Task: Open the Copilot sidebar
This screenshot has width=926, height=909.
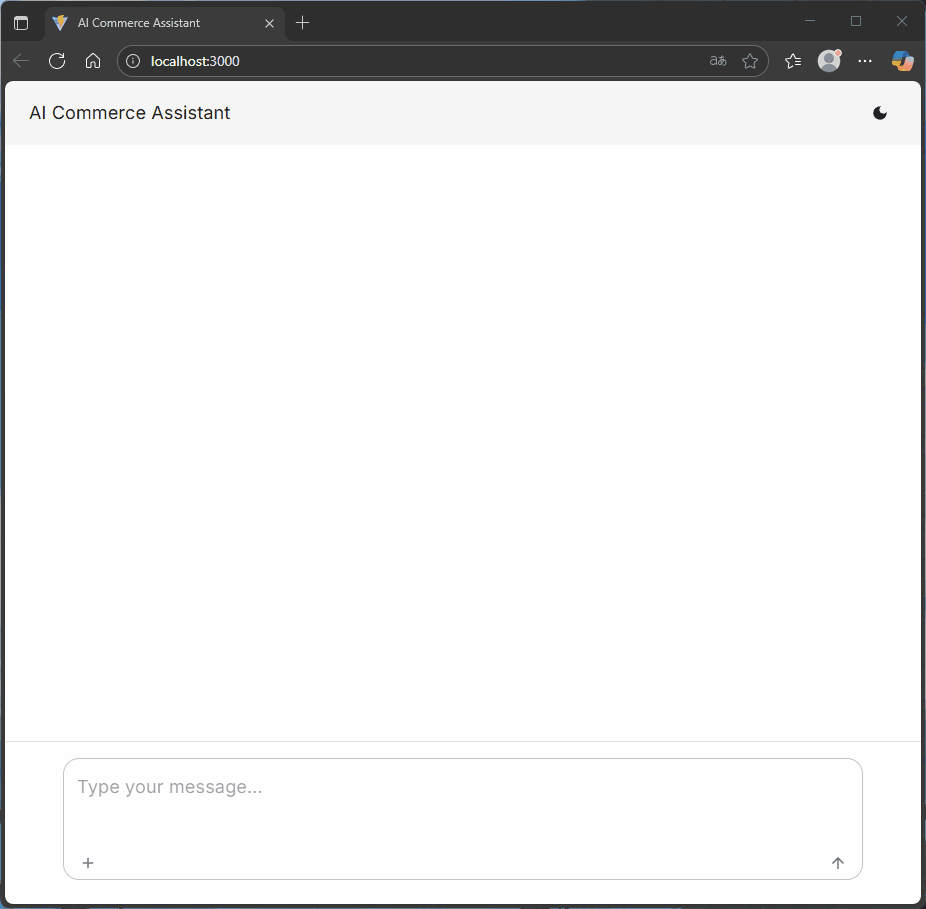Action: 902,61
